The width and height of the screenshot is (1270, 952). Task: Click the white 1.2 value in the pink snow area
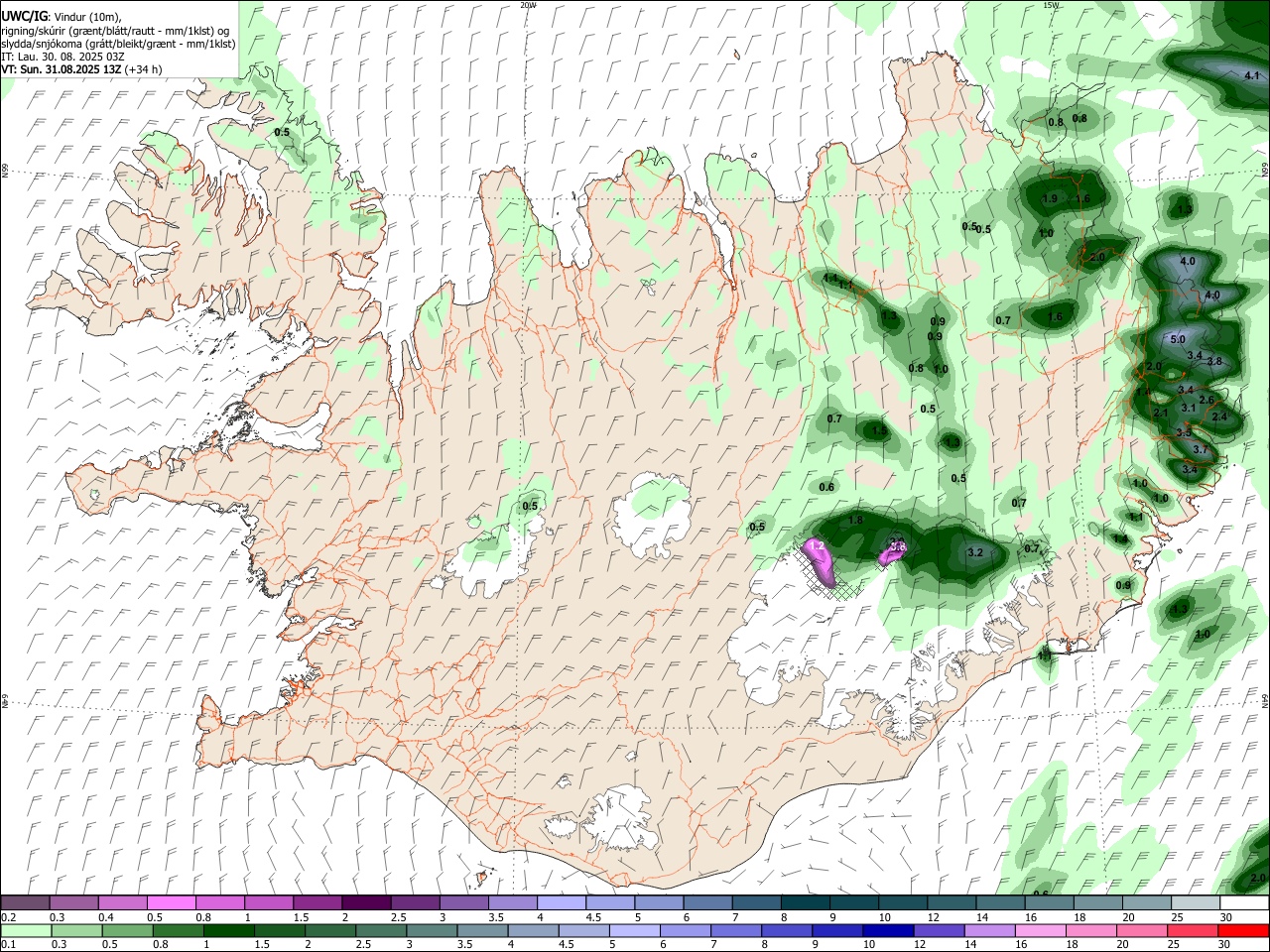point(818,546)
